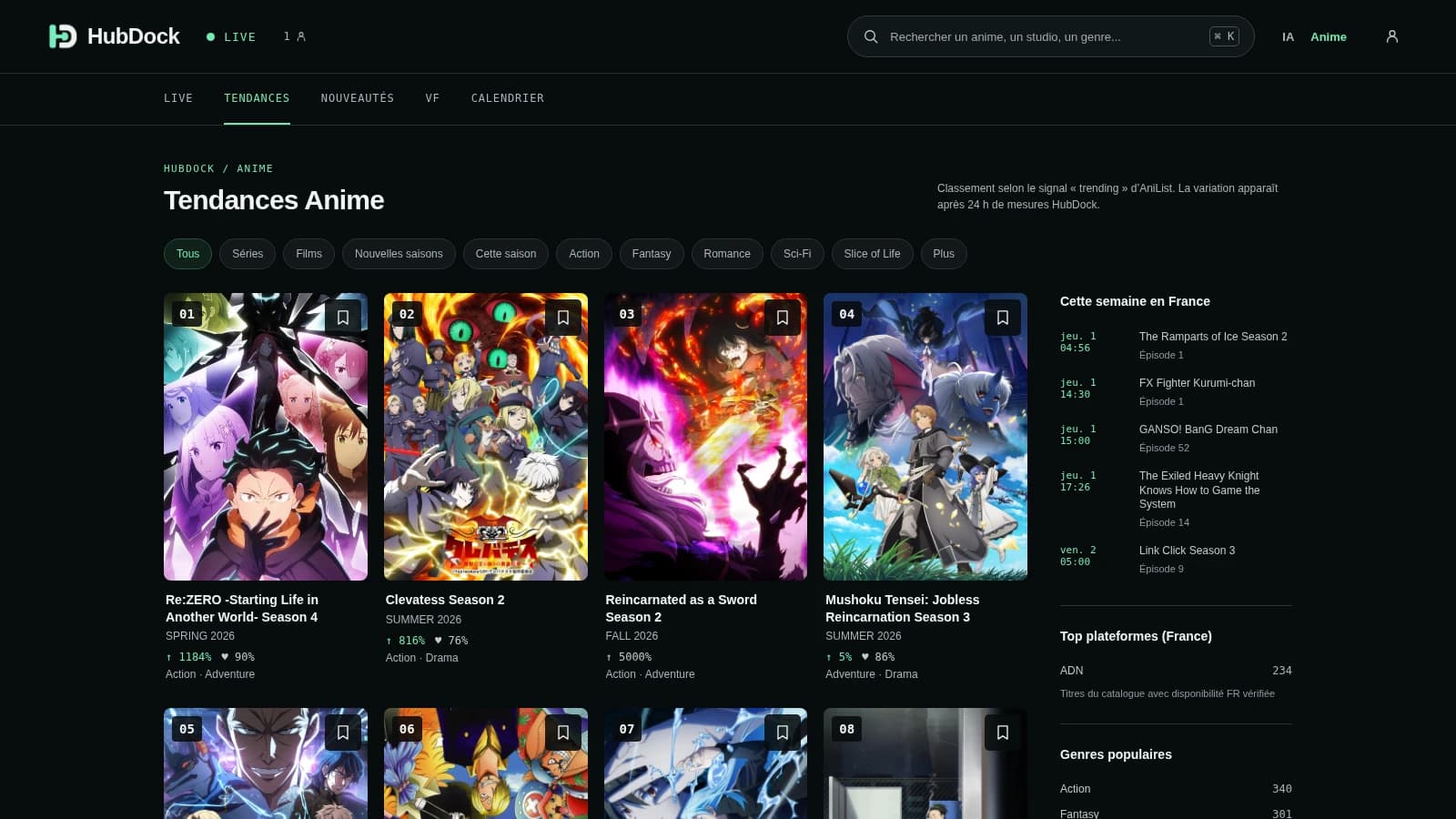
Task: Bookmark the card ranked 05
Action: 343,733
